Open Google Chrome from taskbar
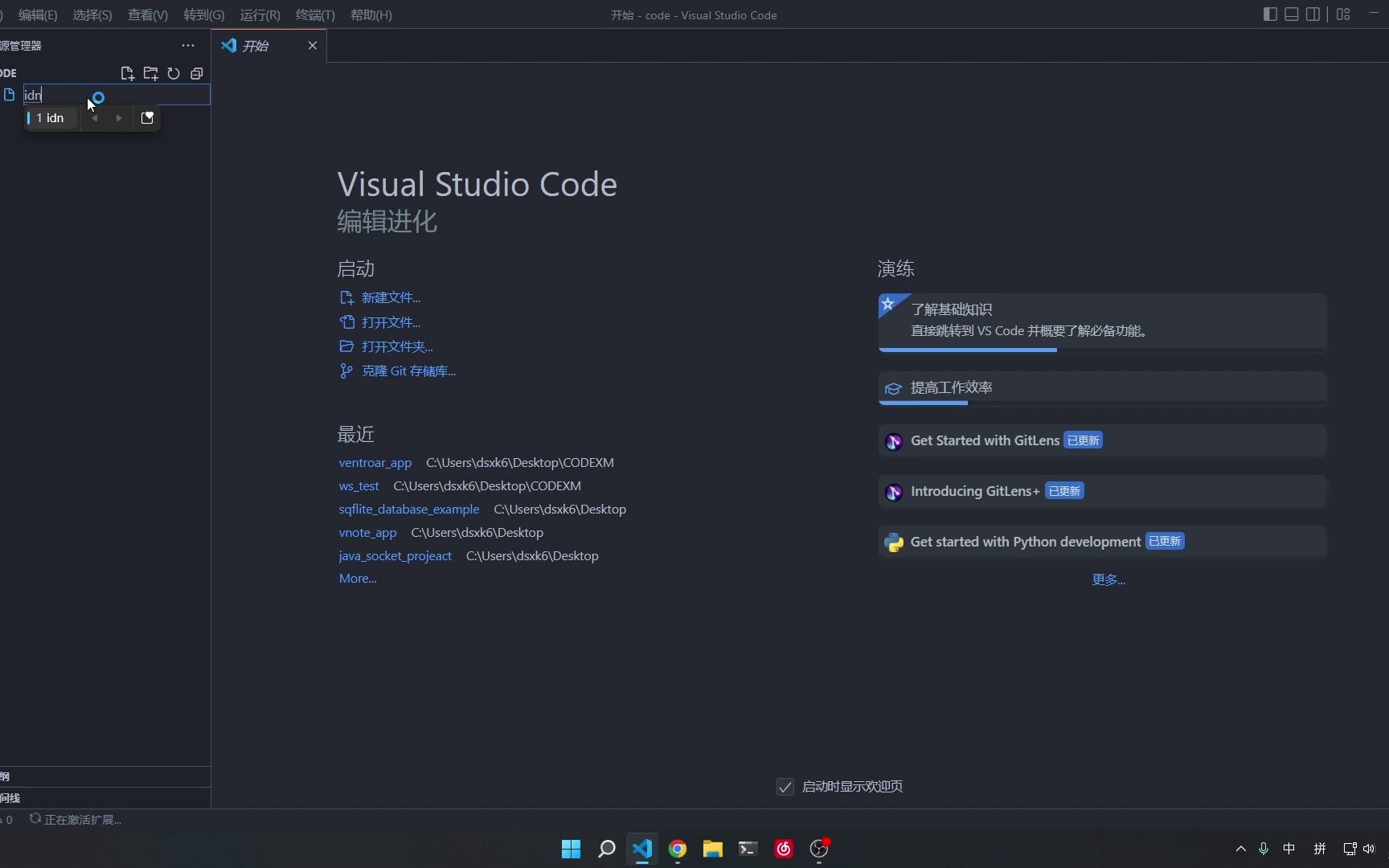1389x868 pixels. click(678, 849)
